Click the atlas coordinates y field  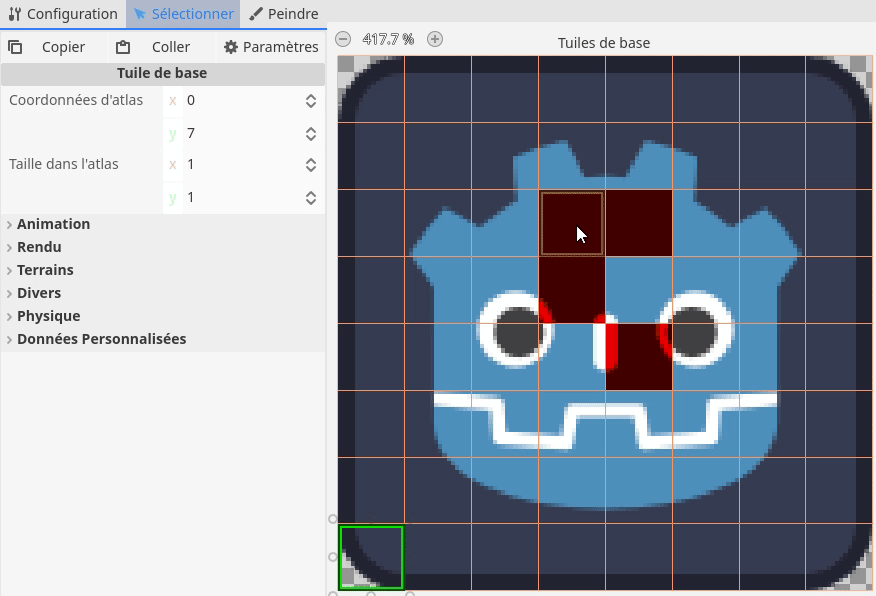(x=244, y=133)
